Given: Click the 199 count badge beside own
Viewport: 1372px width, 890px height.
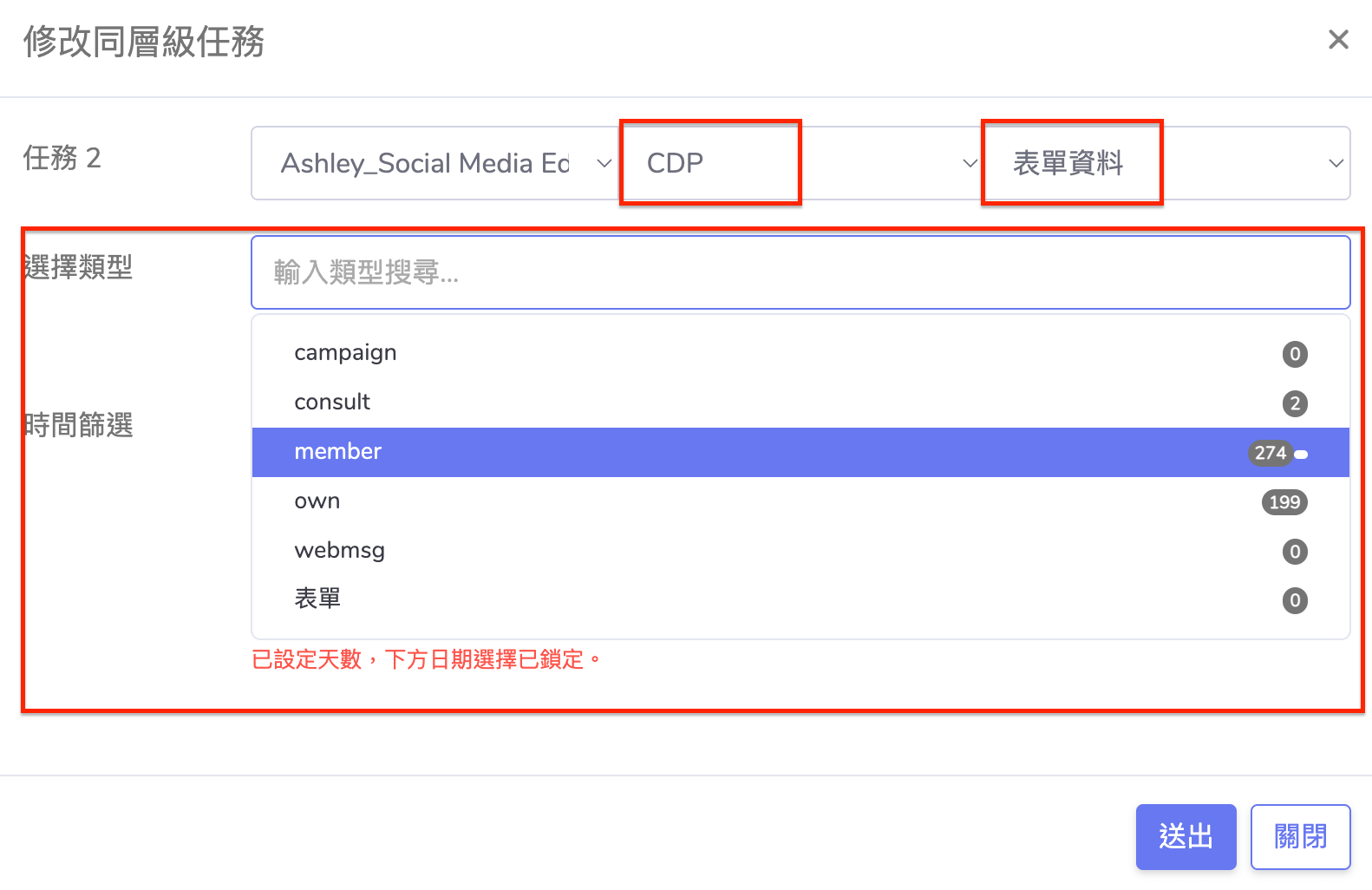Looking at the screenshot, I should click(x=1284, y=502).
